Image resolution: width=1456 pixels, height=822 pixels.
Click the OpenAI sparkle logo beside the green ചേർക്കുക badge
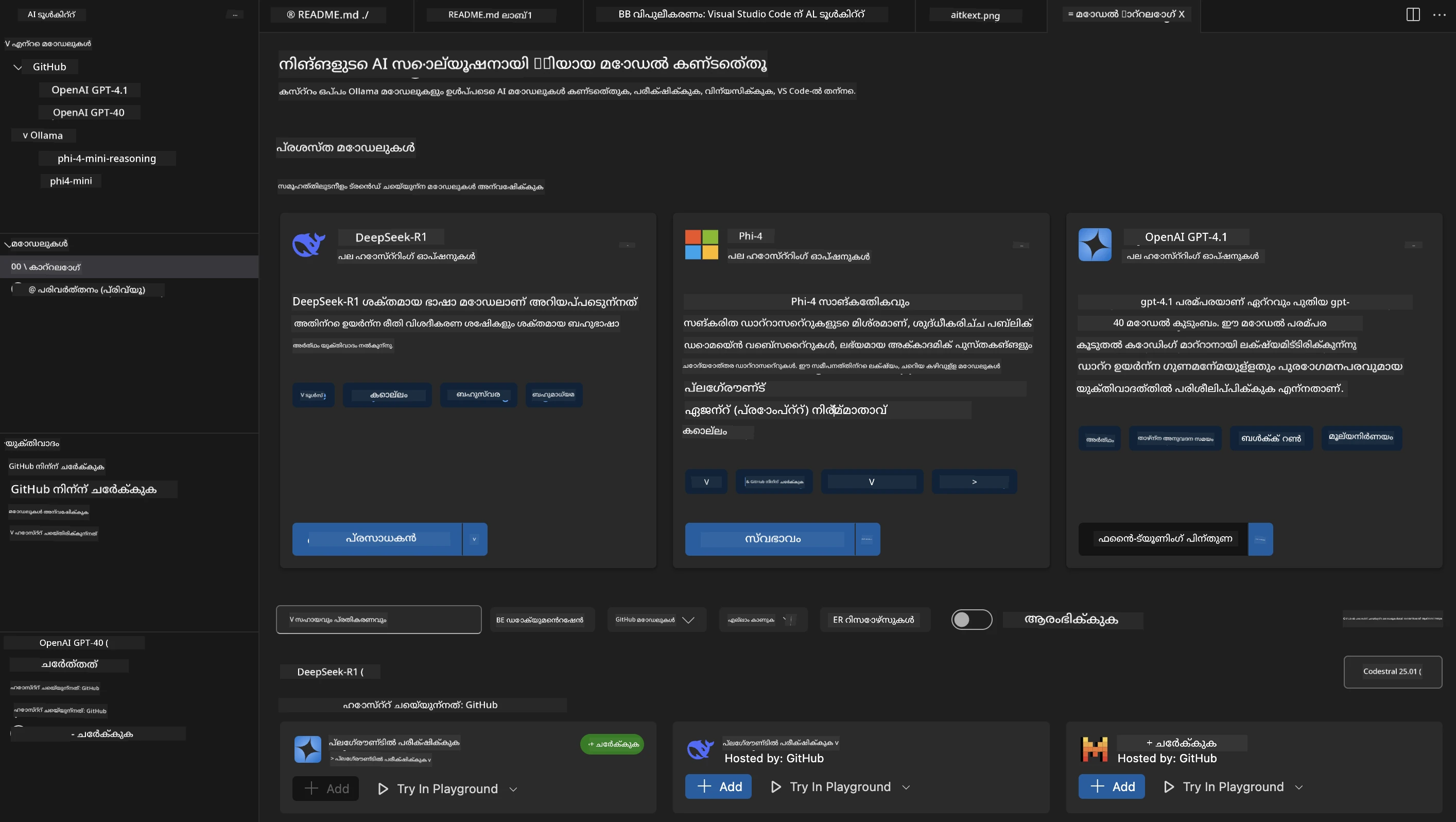pos(307,749)
